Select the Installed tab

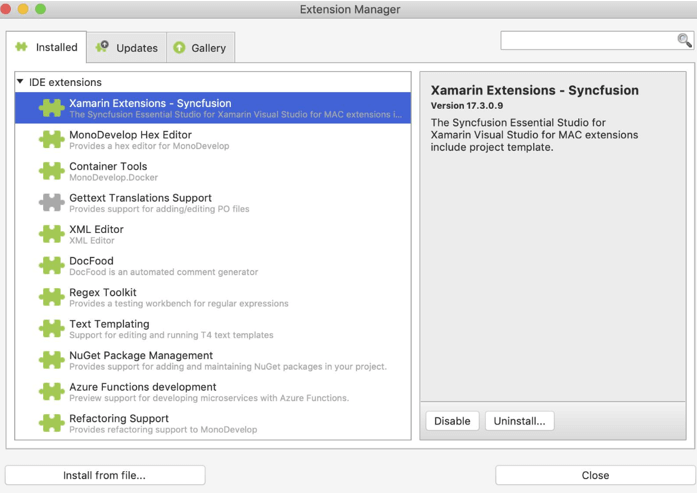pyautogui.click(x=46, y=47)
